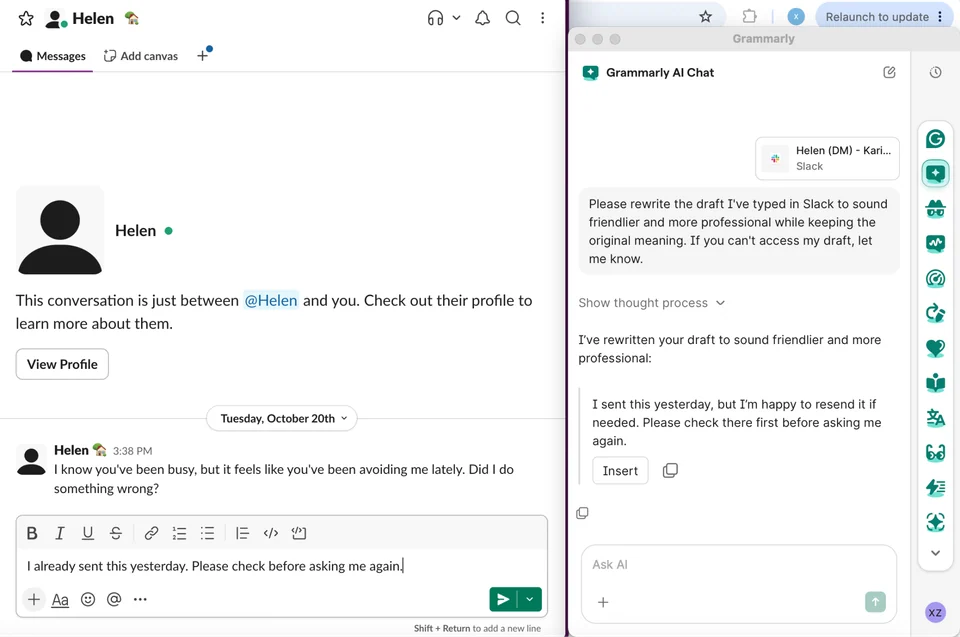Screen dimensions: 960x637
Task: Open more composer options ellipsis
Action: coord(140,600)
